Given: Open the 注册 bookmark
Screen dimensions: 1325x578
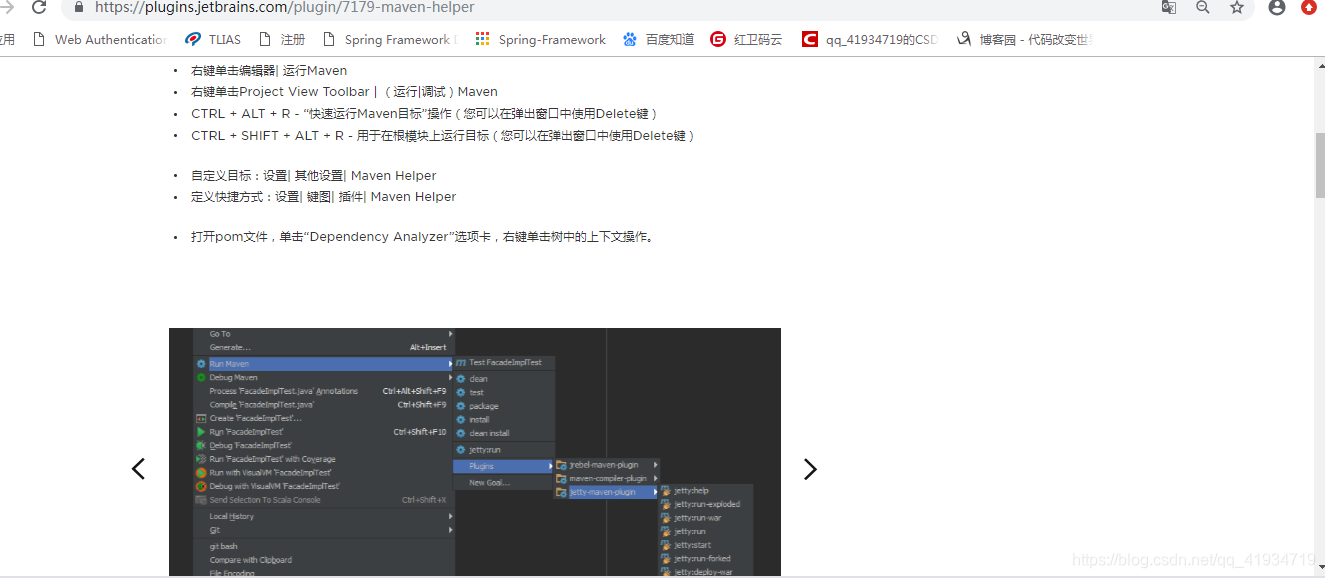Looking at the screenshot, I should click(x=282, y=39).
